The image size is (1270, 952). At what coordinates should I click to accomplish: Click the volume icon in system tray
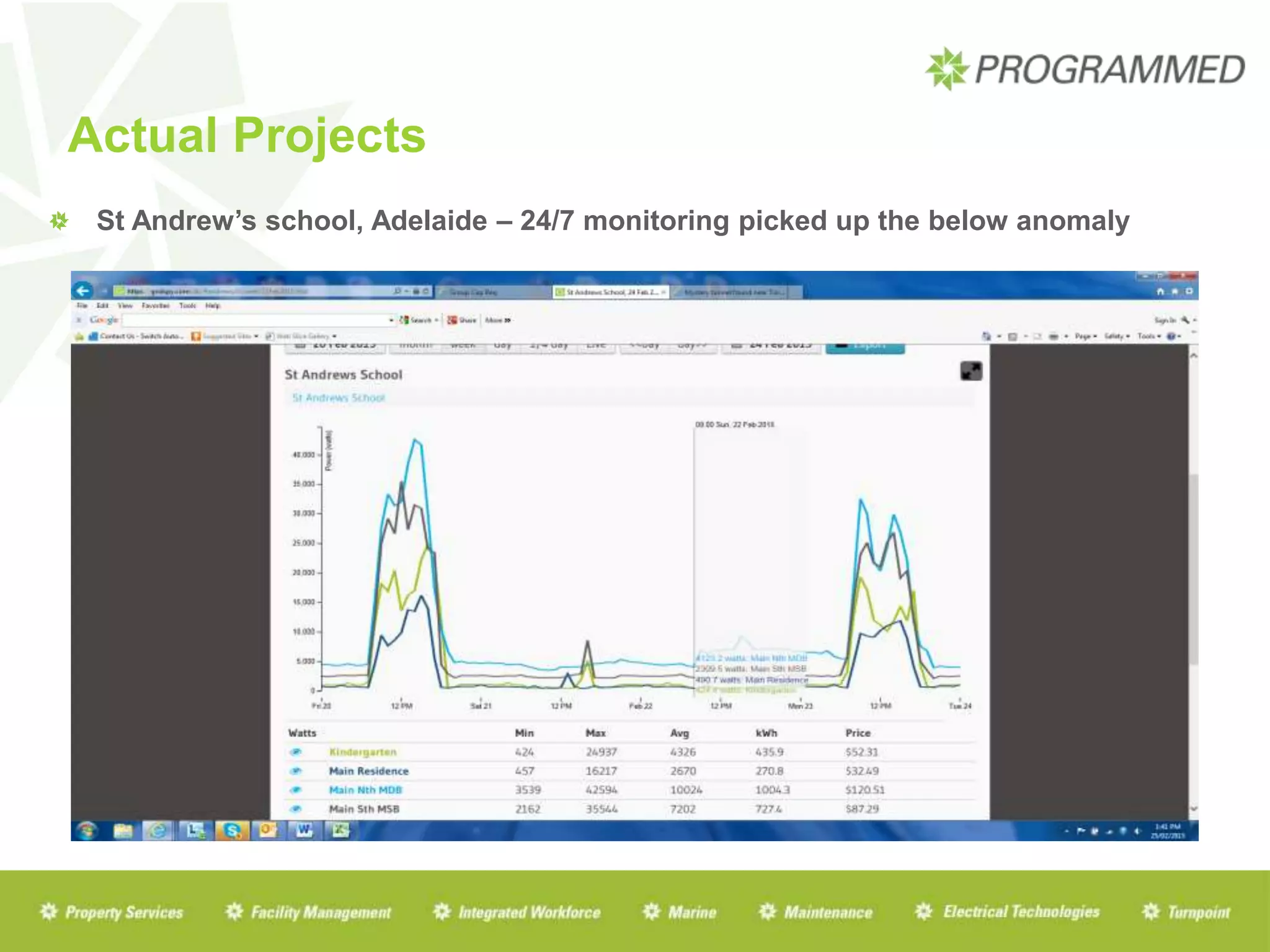[1137, 831]
